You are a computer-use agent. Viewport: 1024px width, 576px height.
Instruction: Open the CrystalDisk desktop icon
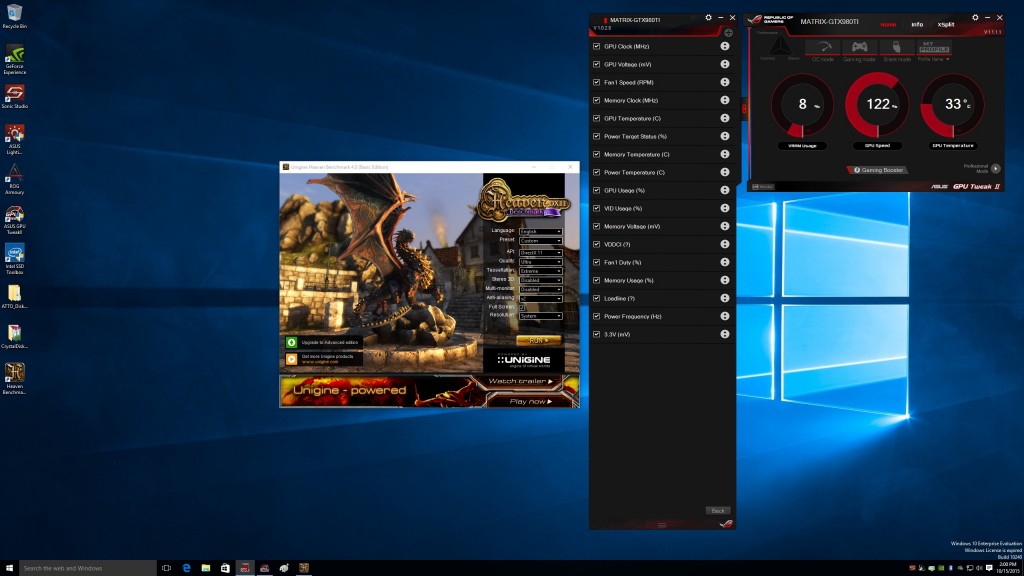tap(14, 337)
